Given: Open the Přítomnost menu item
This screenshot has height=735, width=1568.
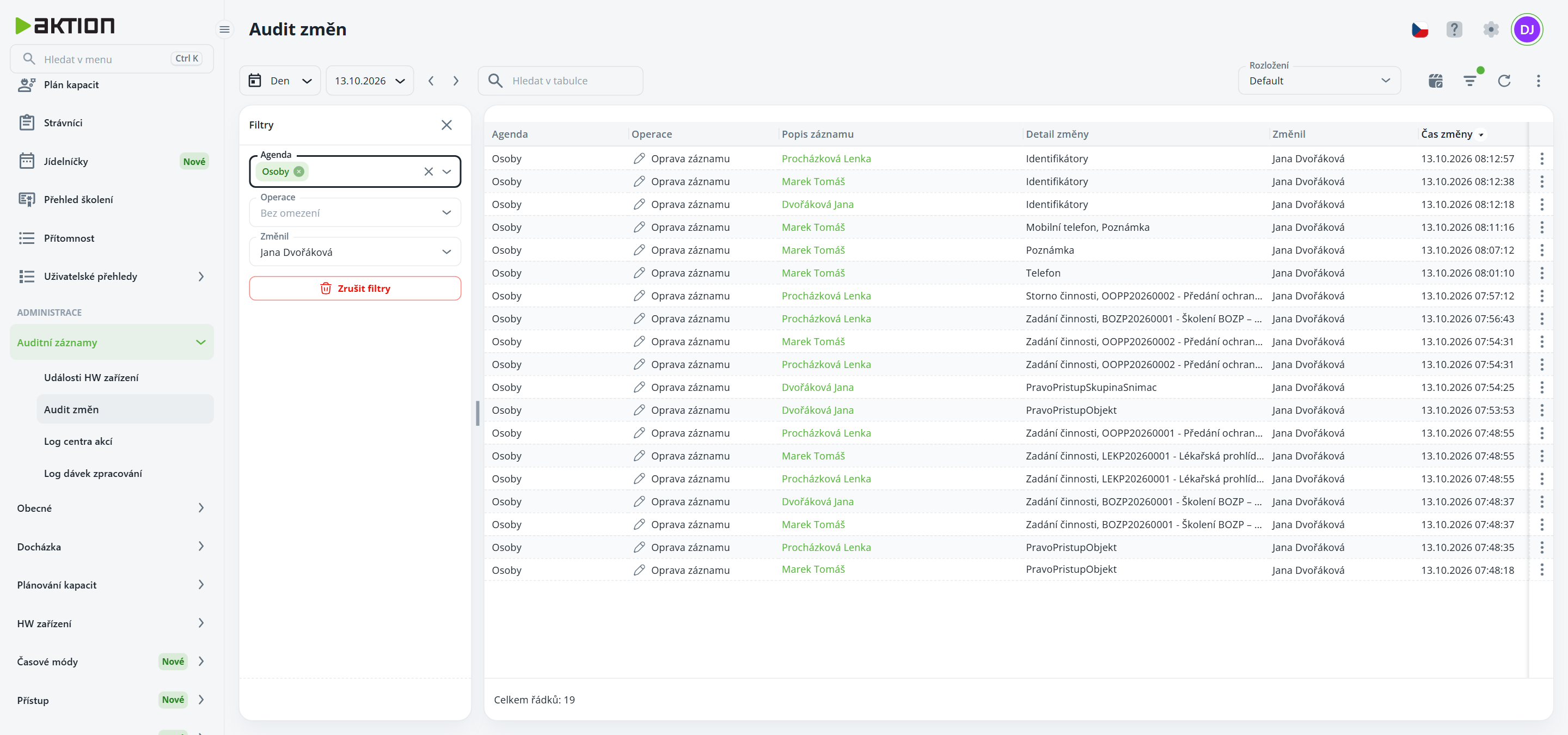Looking at the screenshot, I should click(112, 238).
